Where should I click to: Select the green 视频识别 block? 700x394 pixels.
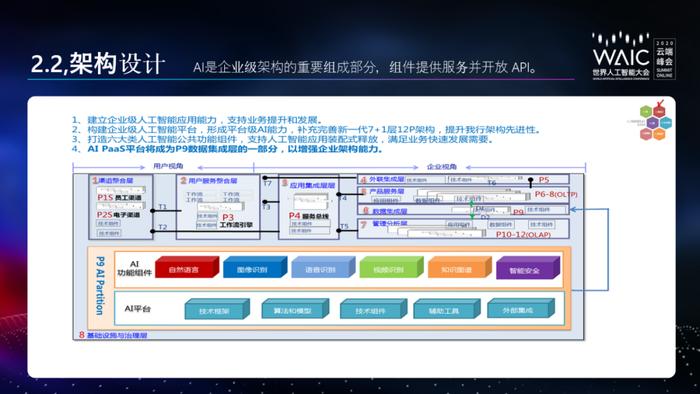point(392,267)
